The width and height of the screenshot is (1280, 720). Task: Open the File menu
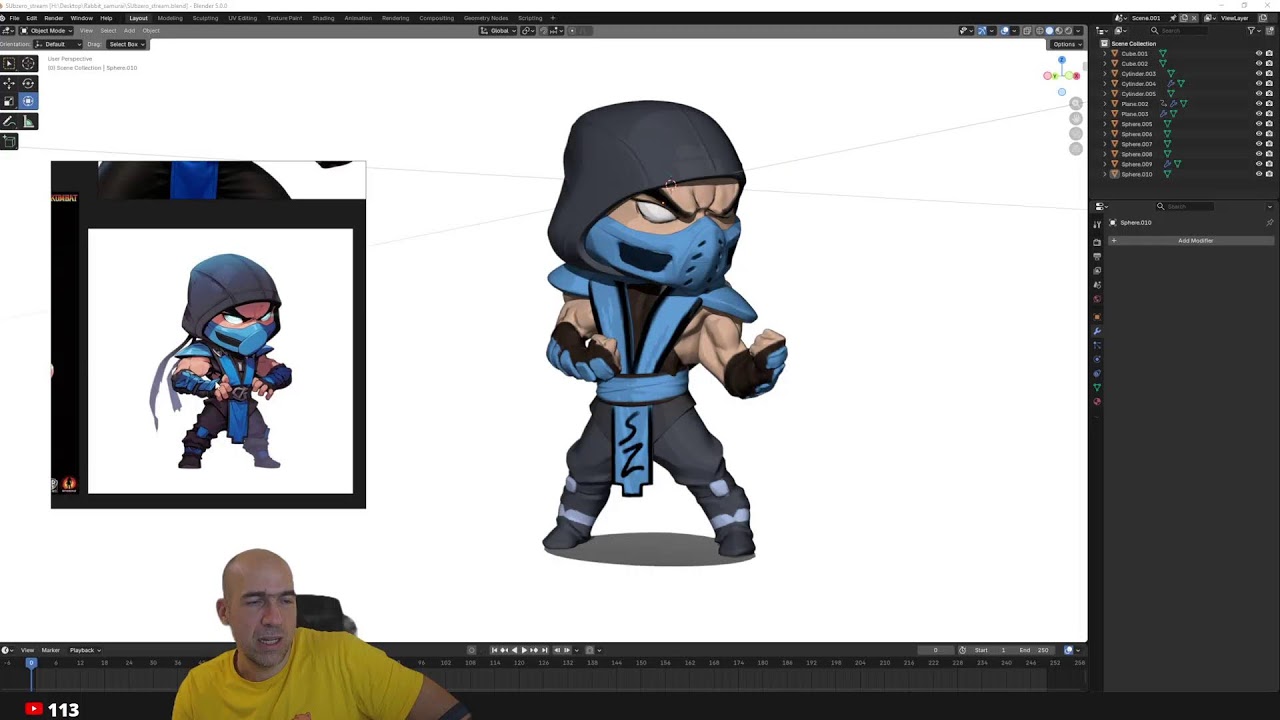(x=14, y=18)
